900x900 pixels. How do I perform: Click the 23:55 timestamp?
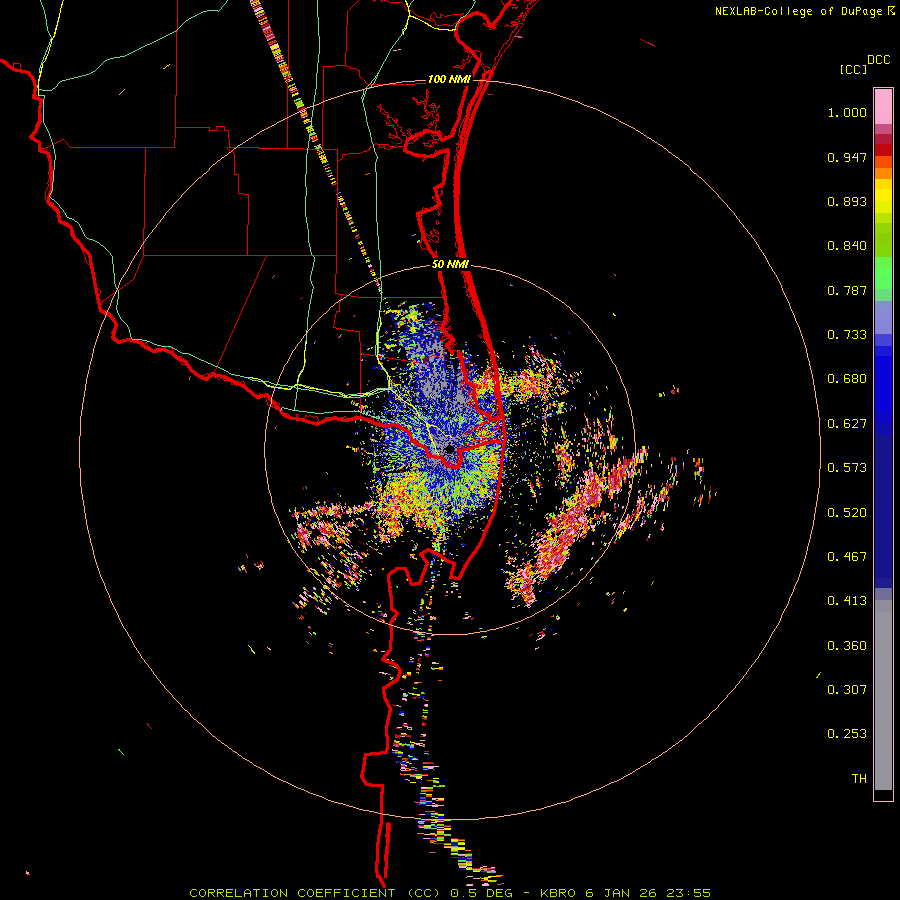tap(688, 893)
